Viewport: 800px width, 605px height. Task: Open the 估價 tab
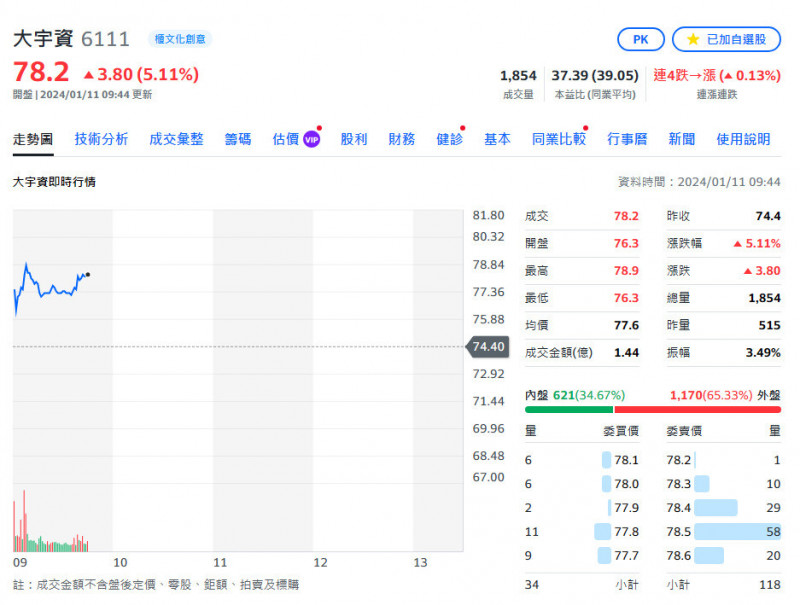pyautogui.click(x=286, y=139)
